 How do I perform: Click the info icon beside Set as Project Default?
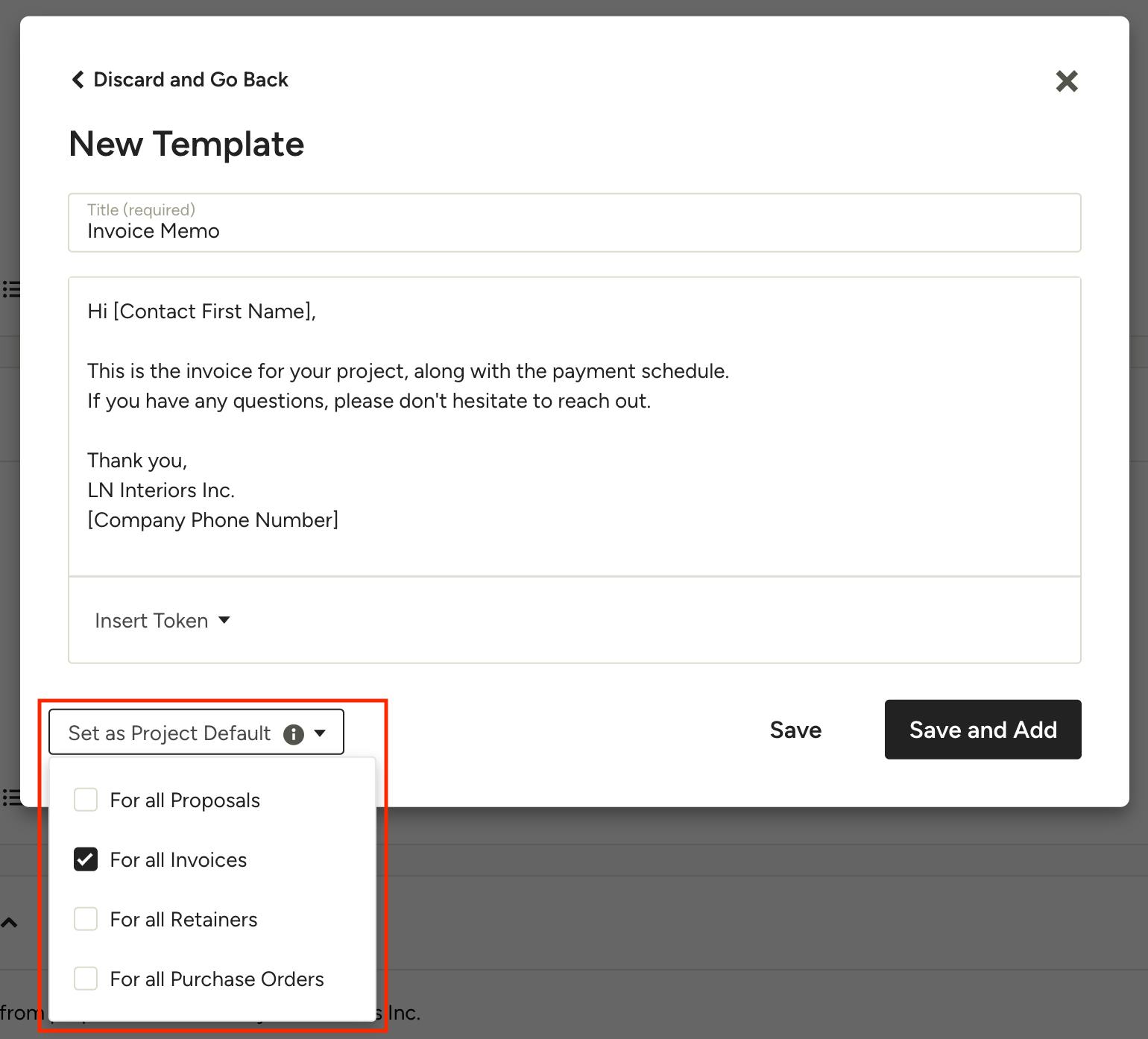point(294,734)
